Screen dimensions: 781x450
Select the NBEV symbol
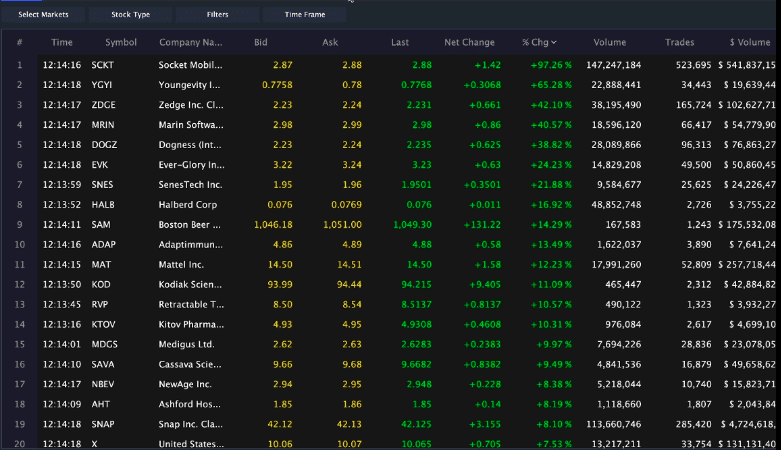(x=103, y=384)
